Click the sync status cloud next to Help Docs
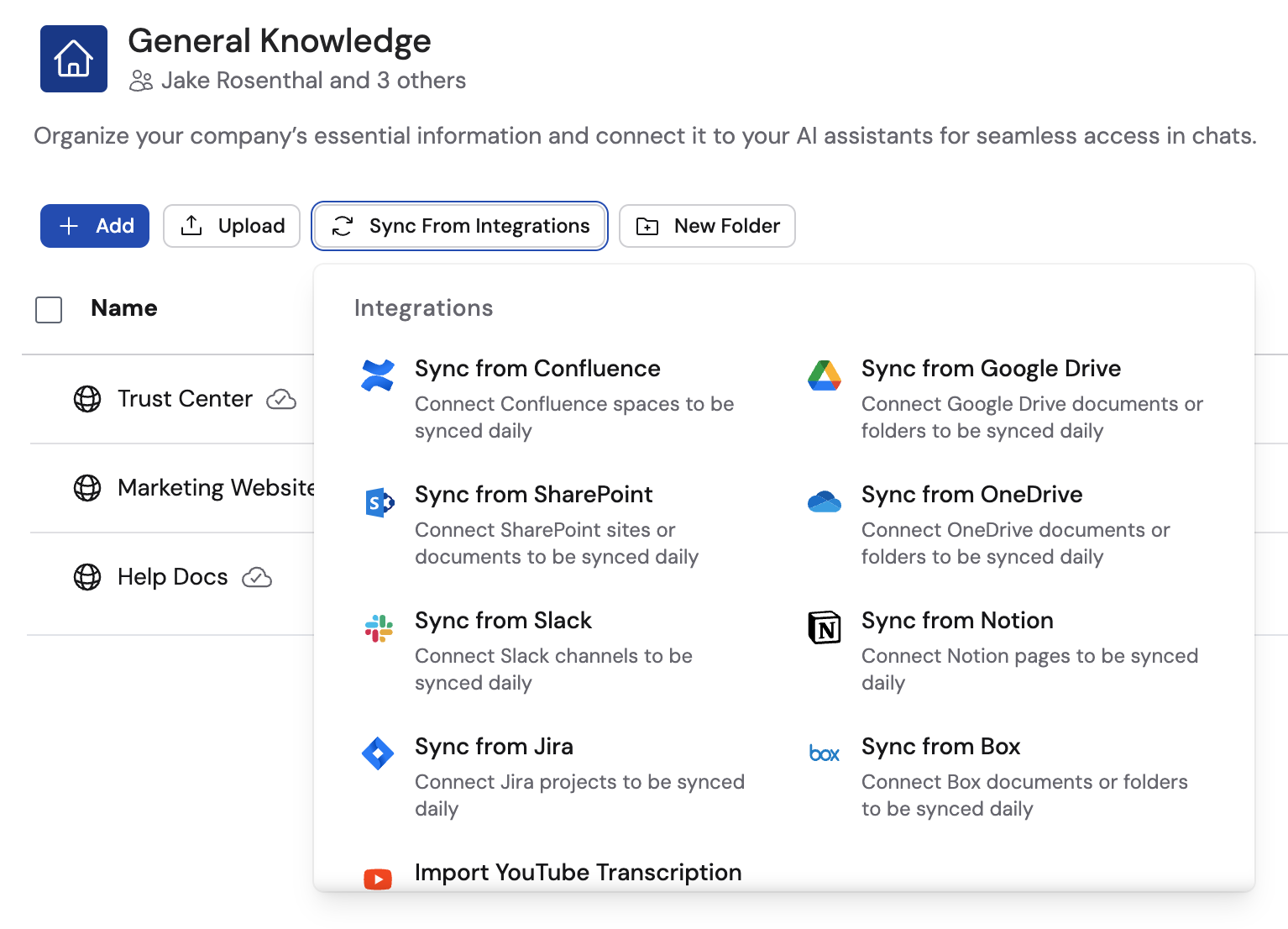Screen dimensions: 1288x929 click(x=258, y=578)
